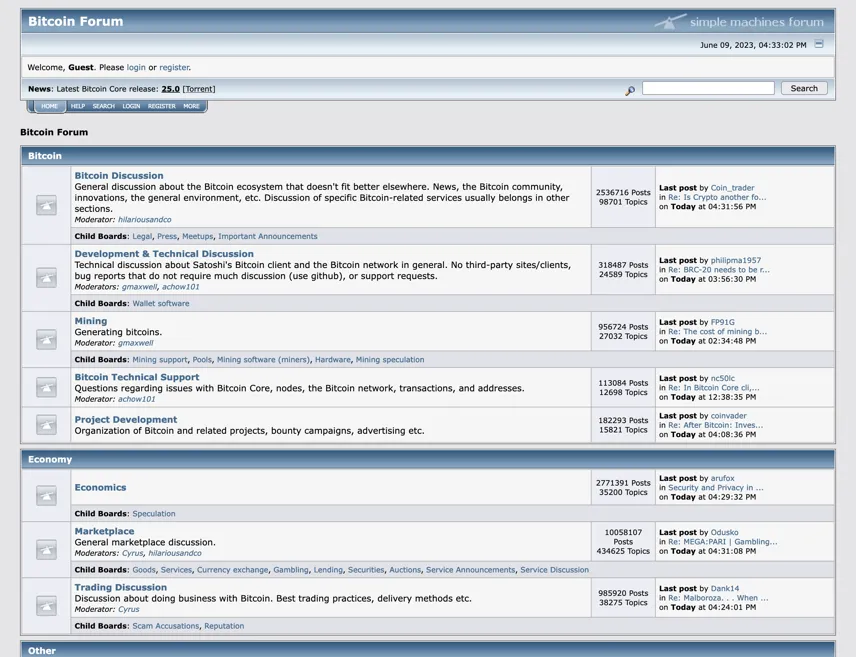Screen dimensions: 856x657
Task: Open the Development & Technical Discussion board
Action: click(x=164, y=253)
